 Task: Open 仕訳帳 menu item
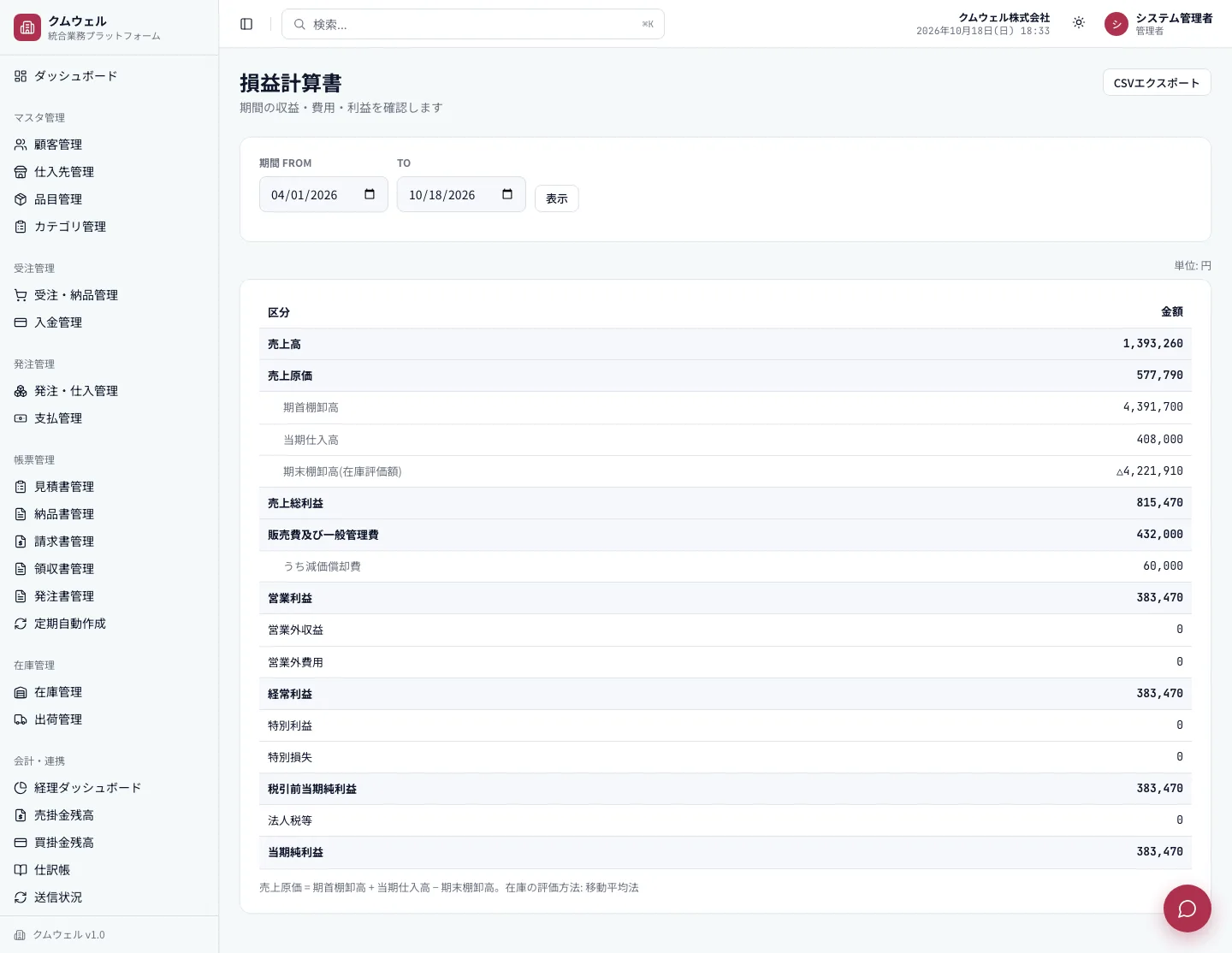(109, 870)
